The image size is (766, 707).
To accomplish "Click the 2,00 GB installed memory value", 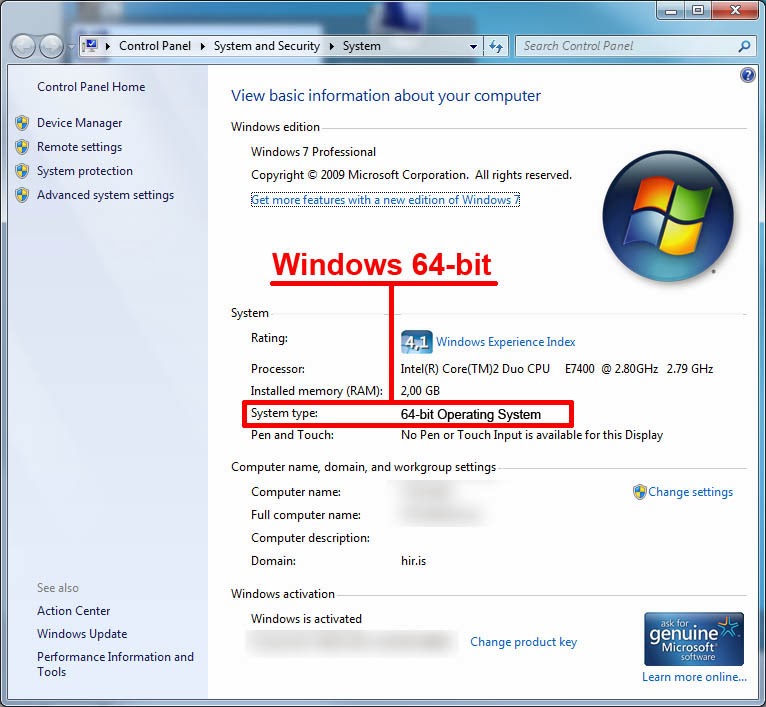I will [x=420, y=391].
